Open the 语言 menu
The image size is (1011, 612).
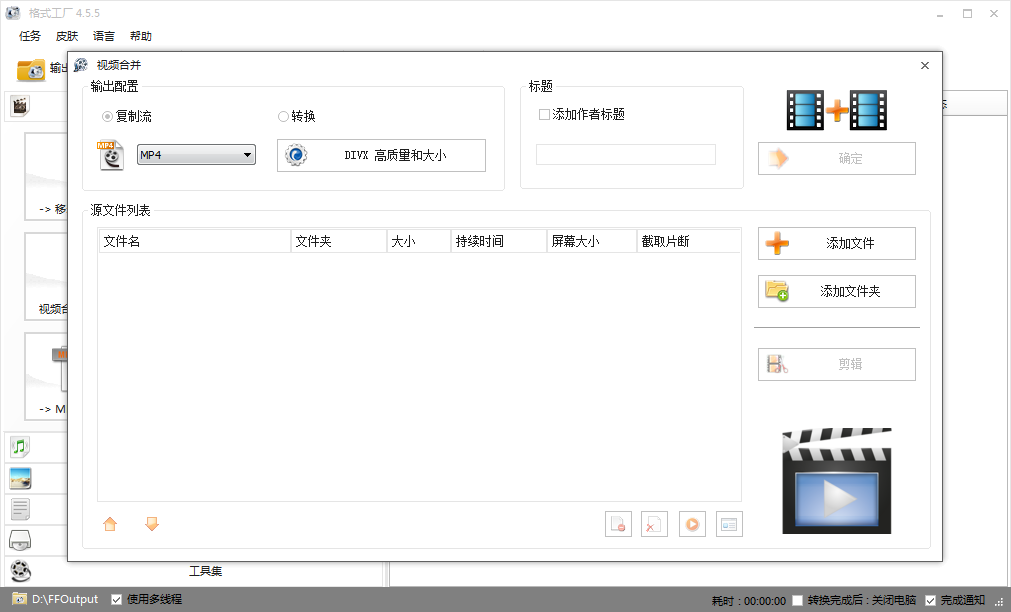pos(104,35)
